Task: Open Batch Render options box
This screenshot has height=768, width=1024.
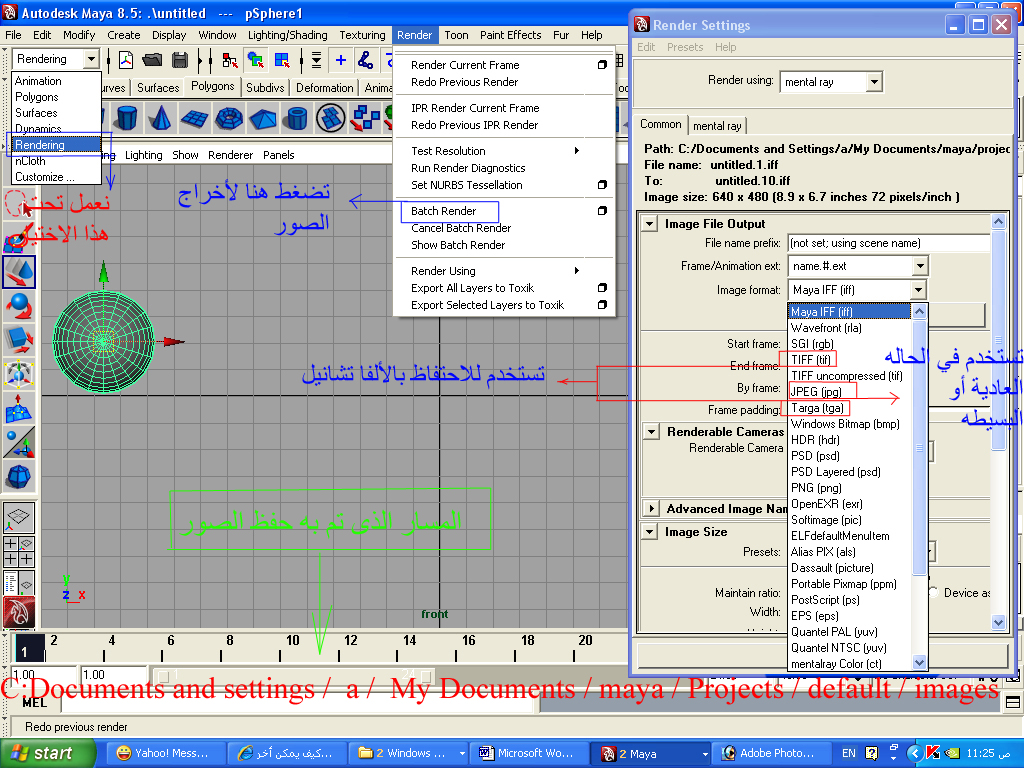Action: (602, 211)
